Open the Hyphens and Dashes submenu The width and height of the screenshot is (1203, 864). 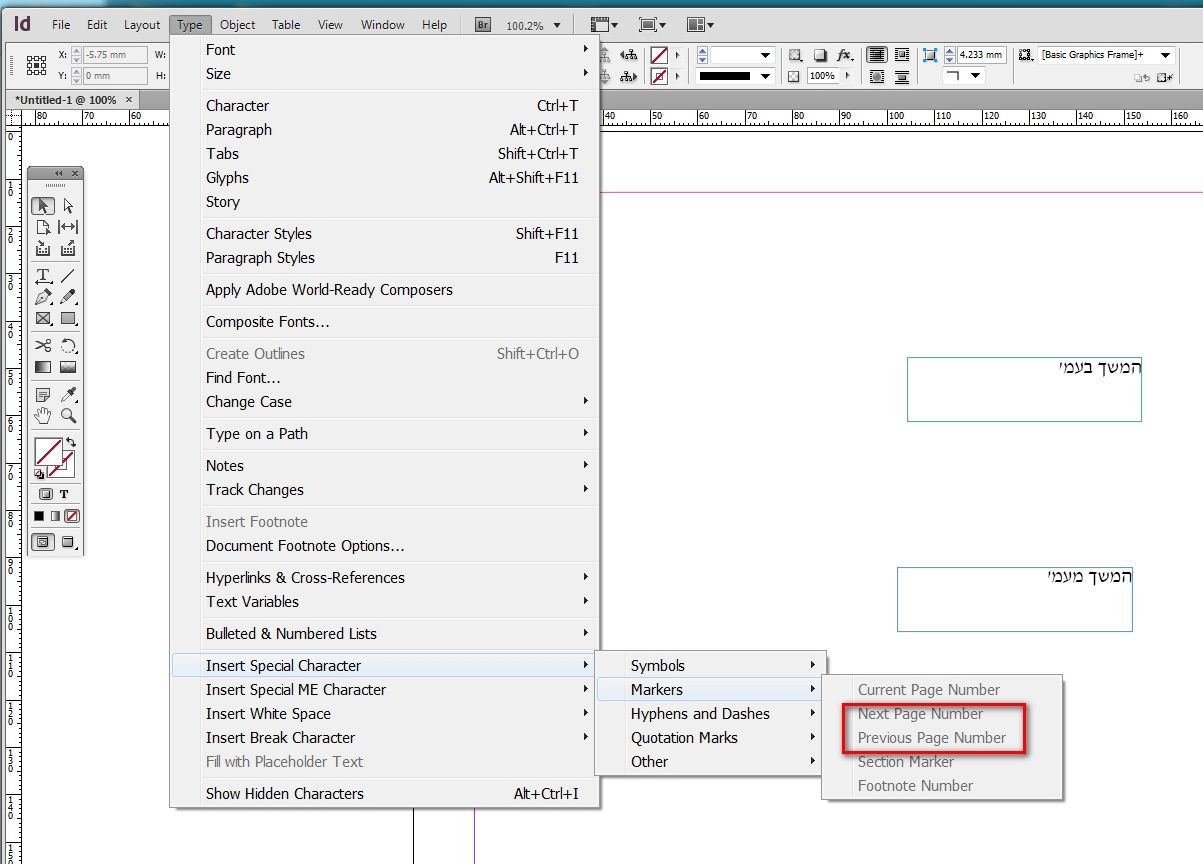coord(711,713)
